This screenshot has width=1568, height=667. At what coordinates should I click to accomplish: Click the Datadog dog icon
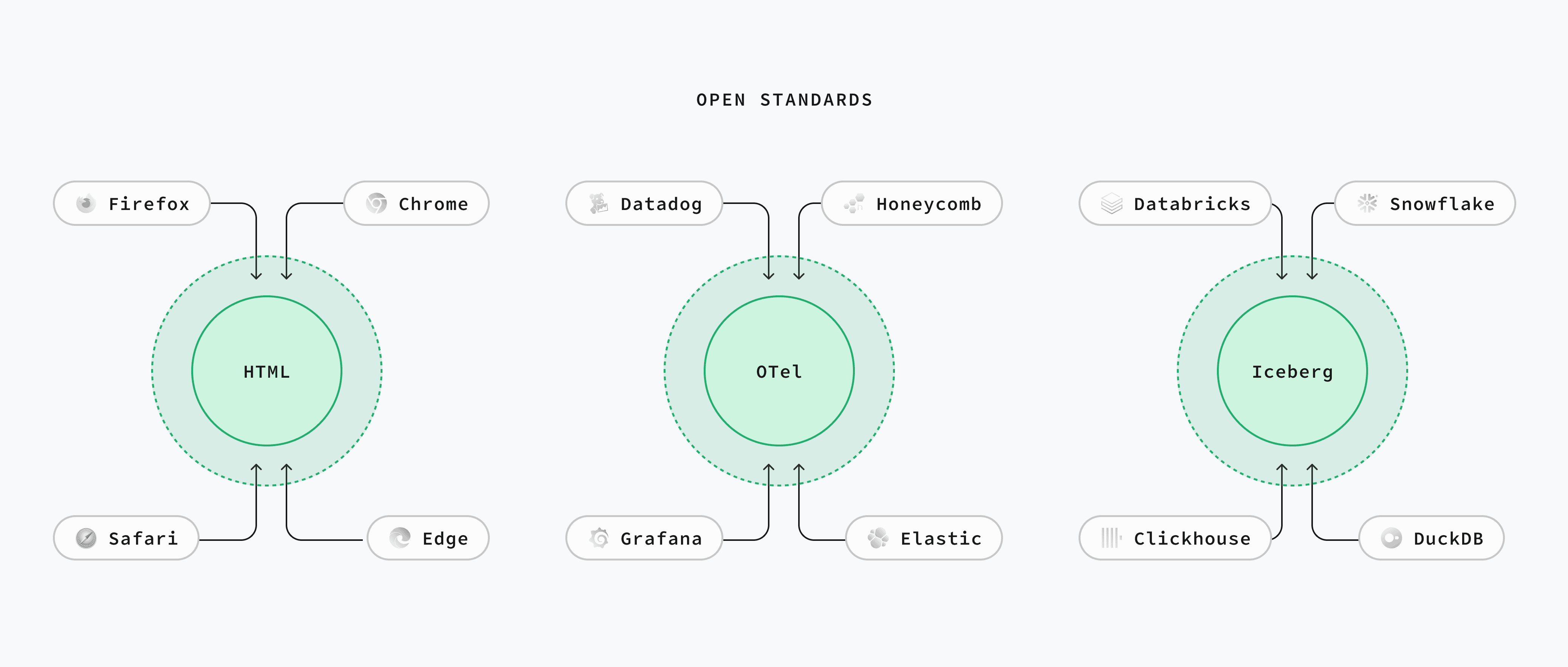598,203
